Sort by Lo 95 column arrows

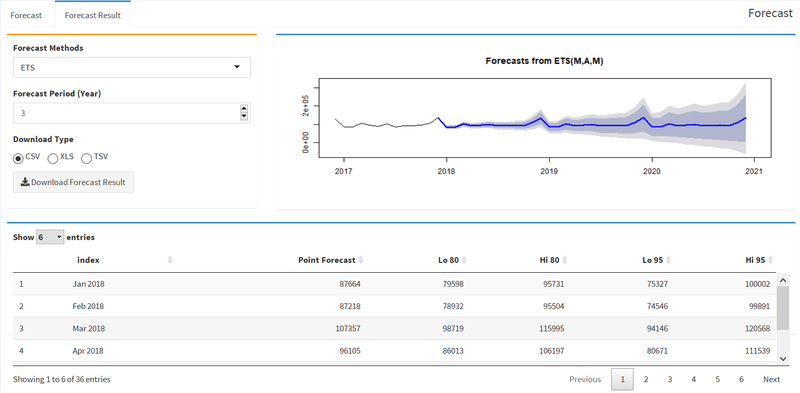(668, 260)
